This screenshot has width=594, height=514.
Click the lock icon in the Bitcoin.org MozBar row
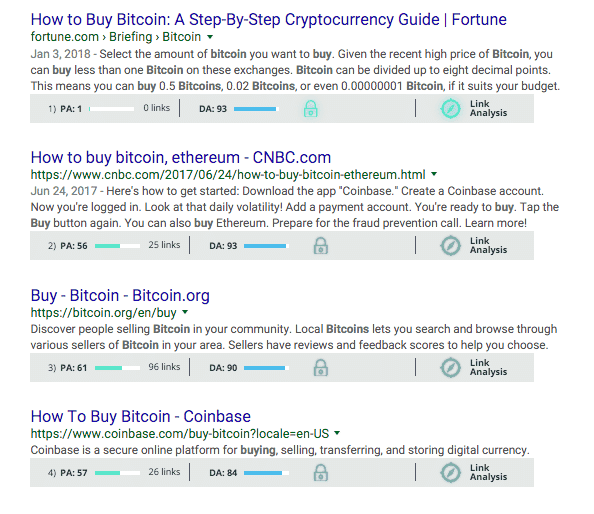click(320, 368)
